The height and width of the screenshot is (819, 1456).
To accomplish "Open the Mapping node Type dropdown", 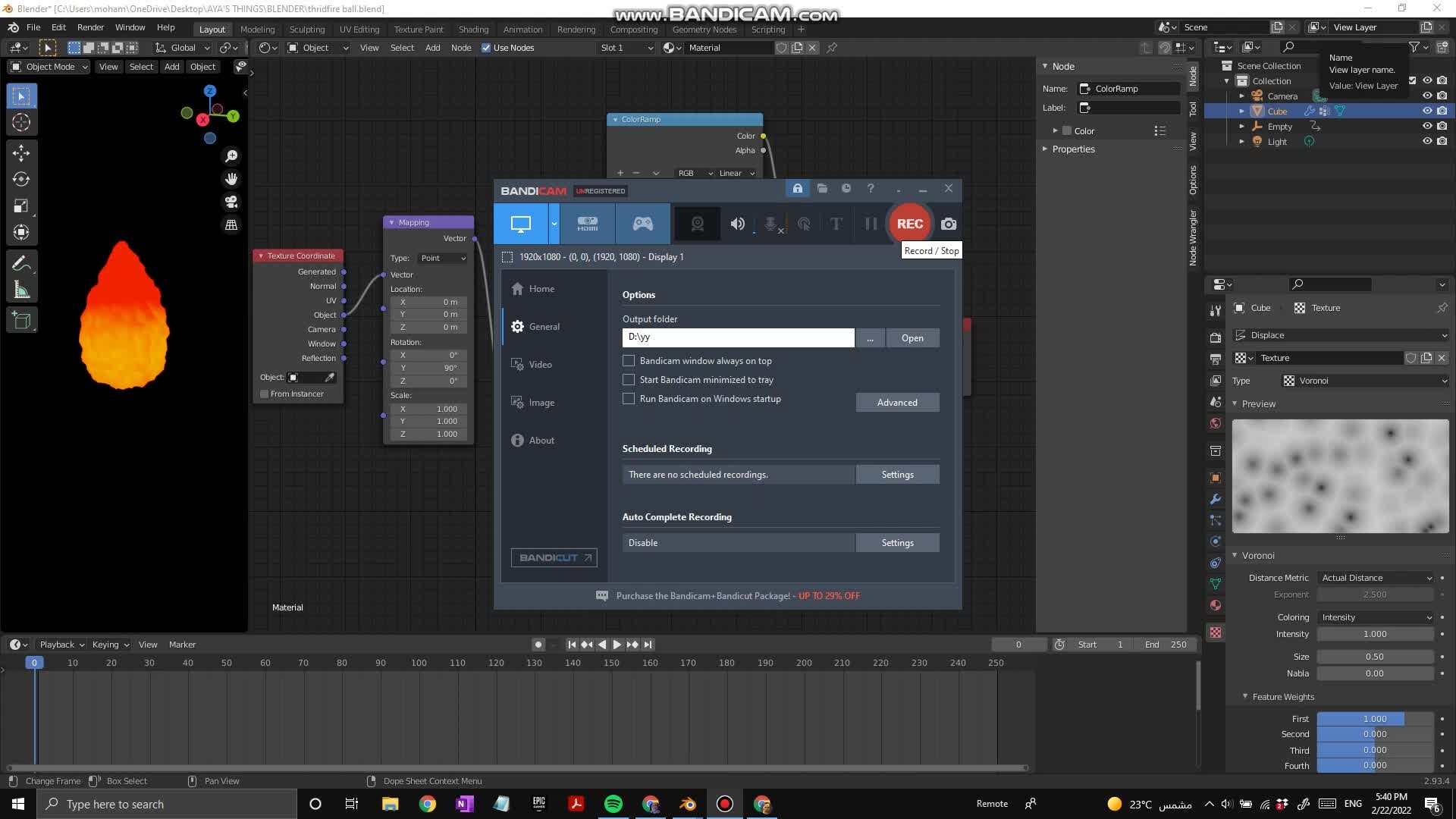I will tap(442, 258).
